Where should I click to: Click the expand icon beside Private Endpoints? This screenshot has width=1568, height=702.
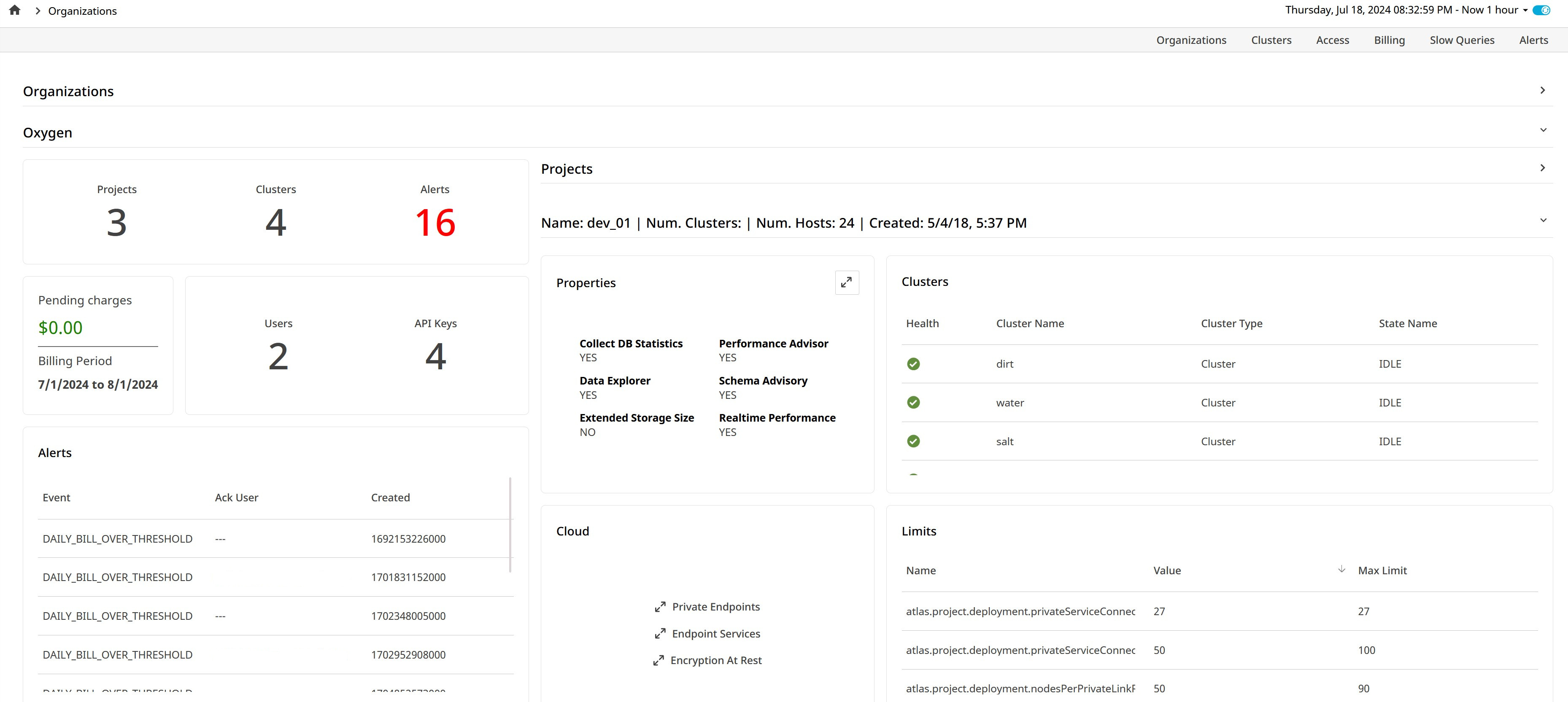click(x=660, y=606)
